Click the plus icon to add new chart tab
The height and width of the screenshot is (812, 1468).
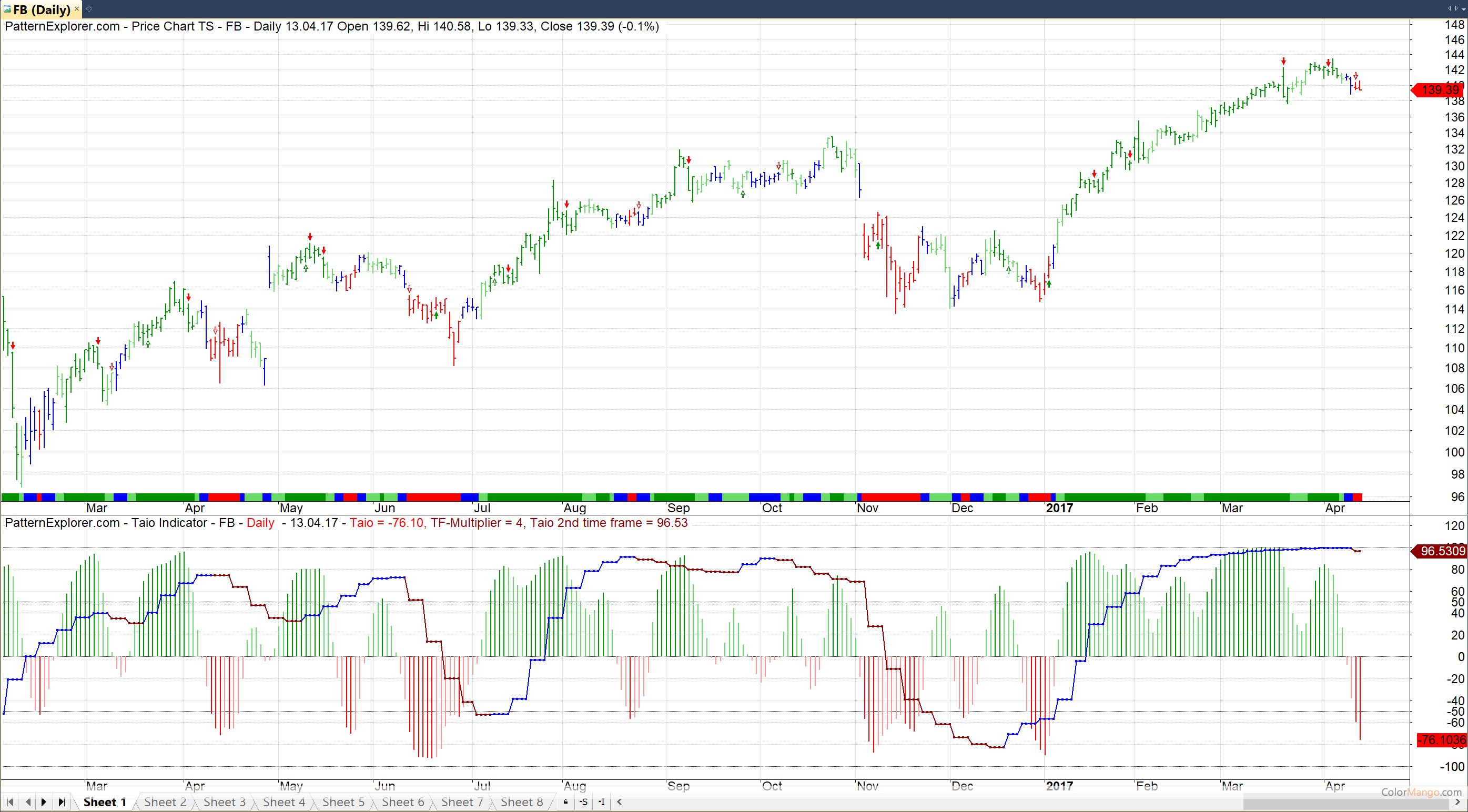(x=89, y=8)
